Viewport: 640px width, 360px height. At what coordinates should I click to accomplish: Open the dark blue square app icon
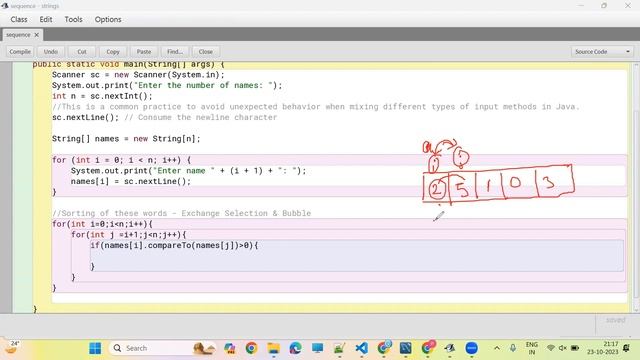(406, 348)
